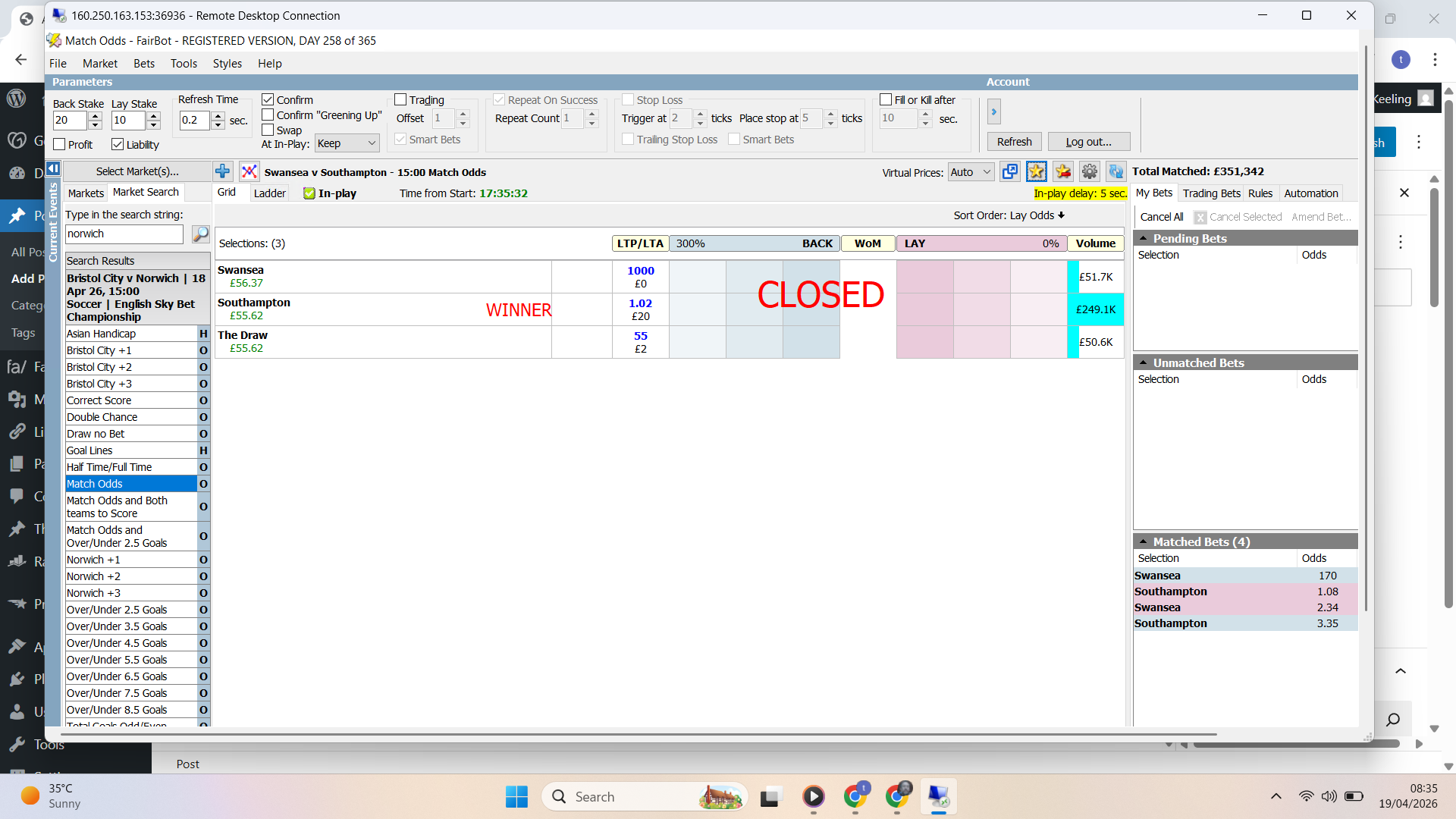Click the open new window icon

[x=1009, y=172]
